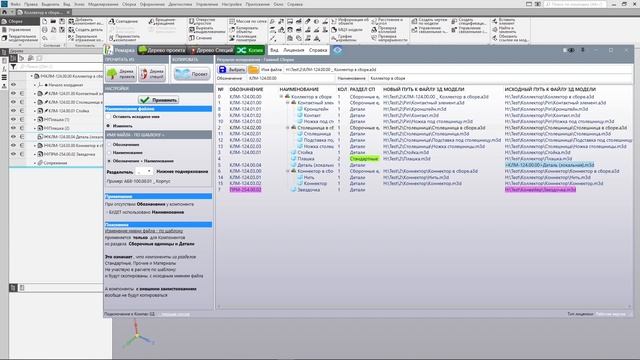The image size is (640, 360).
Task: Toggle visibility eye for КЛМ-124.00.04 Деталь row
Action: click(13, 137)
